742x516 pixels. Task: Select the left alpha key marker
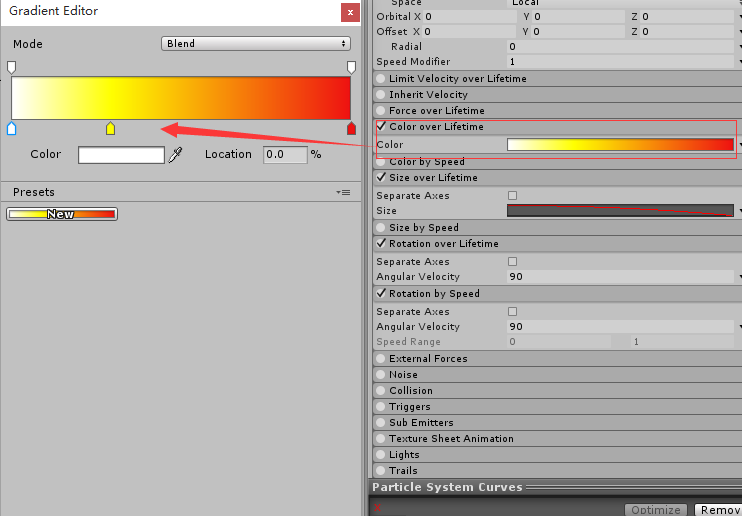pyautogui.click(x=12, y=67)
